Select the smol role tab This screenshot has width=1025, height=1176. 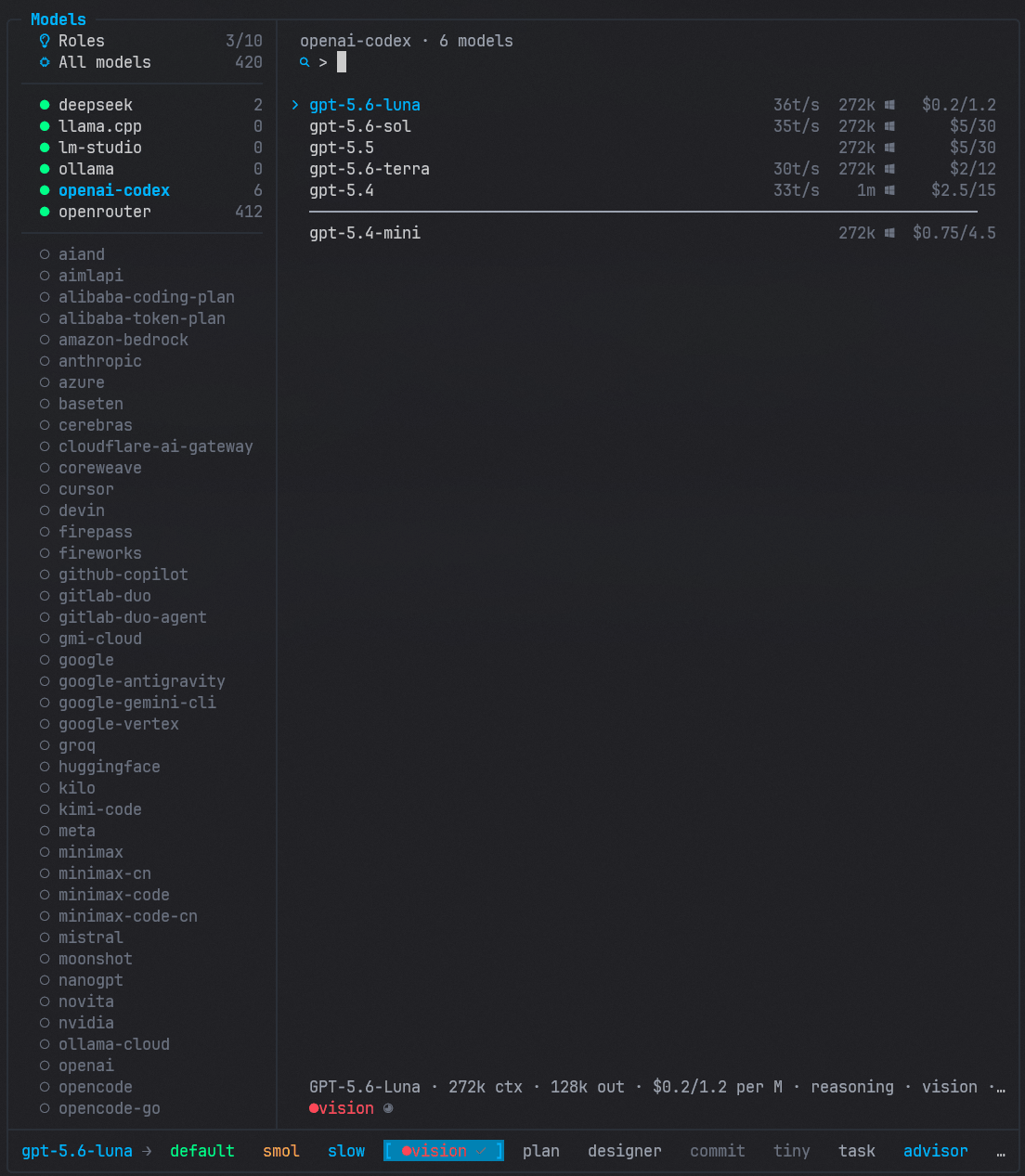click(281, 1151)
